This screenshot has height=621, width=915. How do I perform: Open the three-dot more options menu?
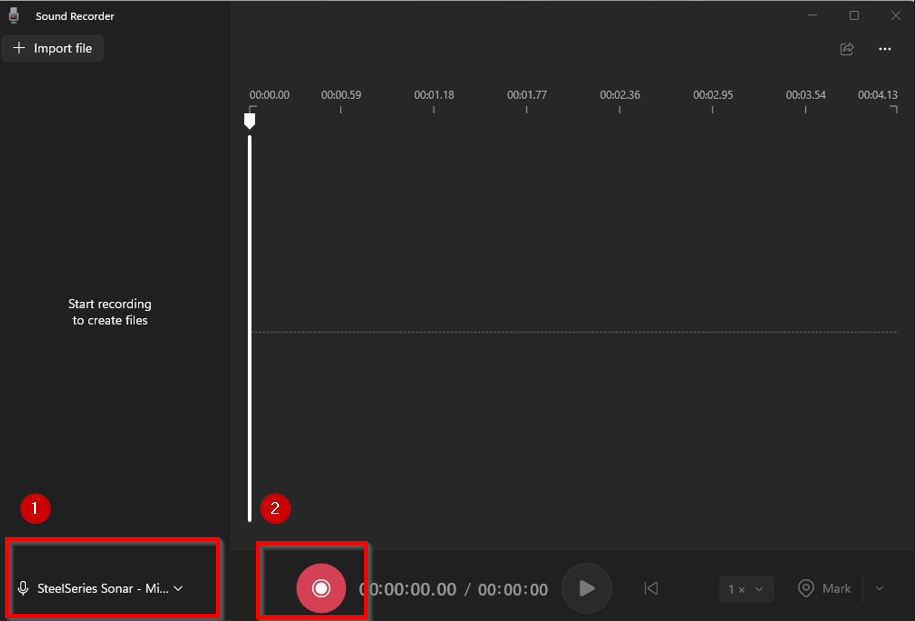[885, 49]
